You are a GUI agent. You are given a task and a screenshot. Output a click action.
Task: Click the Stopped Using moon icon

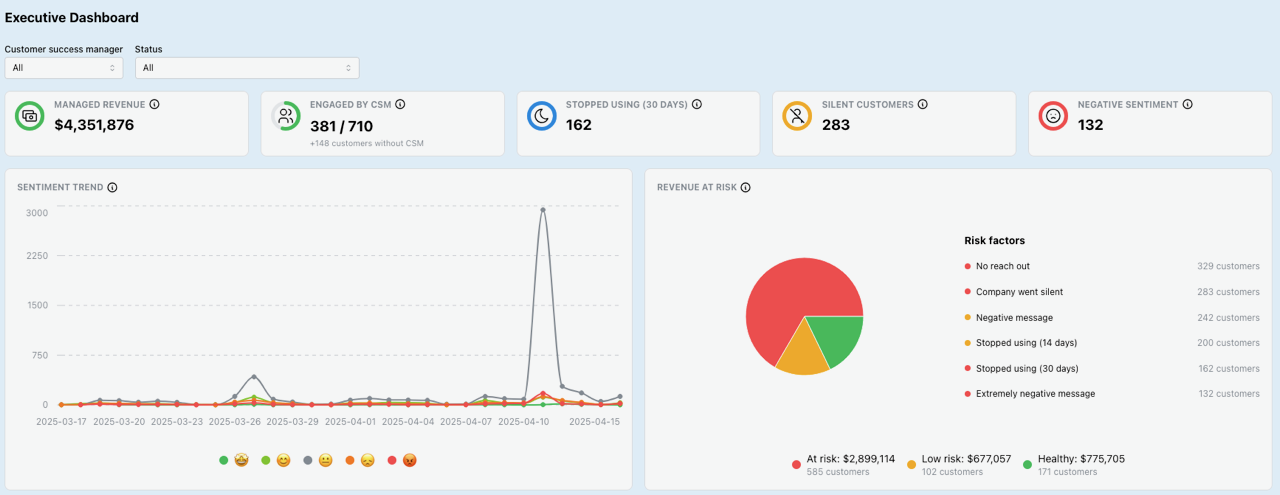coord(542,116)
